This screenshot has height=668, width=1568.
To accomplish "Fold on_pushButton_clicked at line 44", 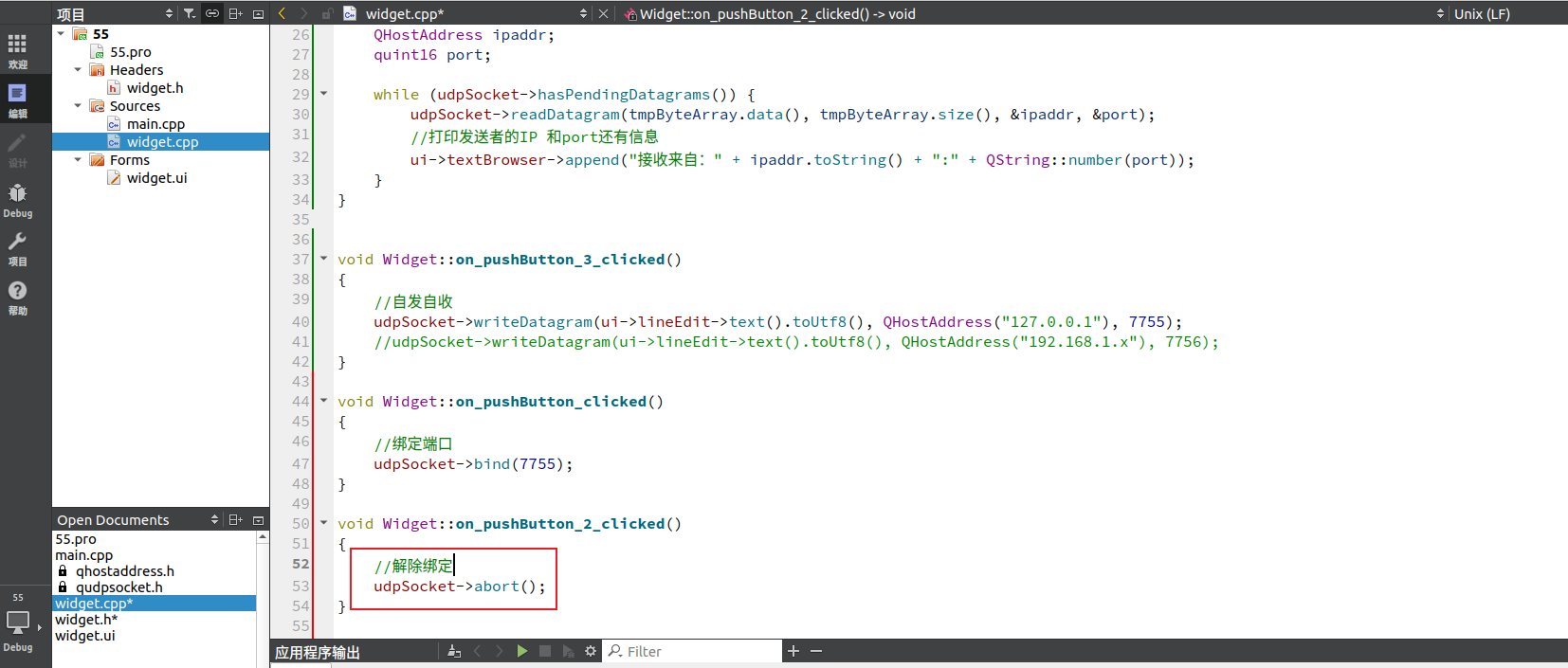I will coord(323,400).
